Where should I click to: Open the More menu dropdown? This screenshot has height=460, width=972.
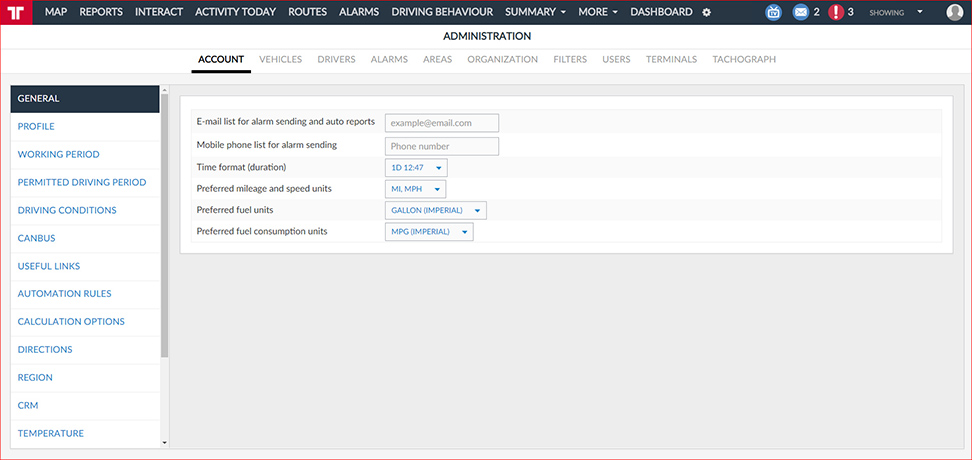click(x=597, y=12)
